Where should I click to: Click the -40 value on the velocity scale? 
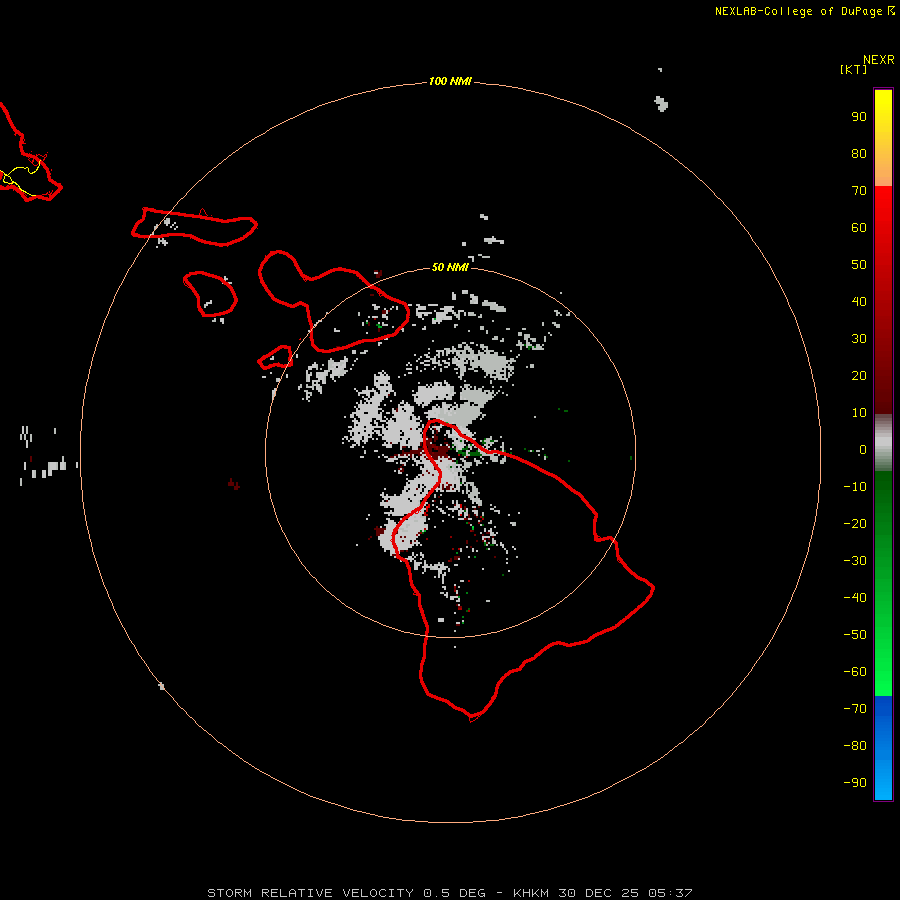click(855, 598)
